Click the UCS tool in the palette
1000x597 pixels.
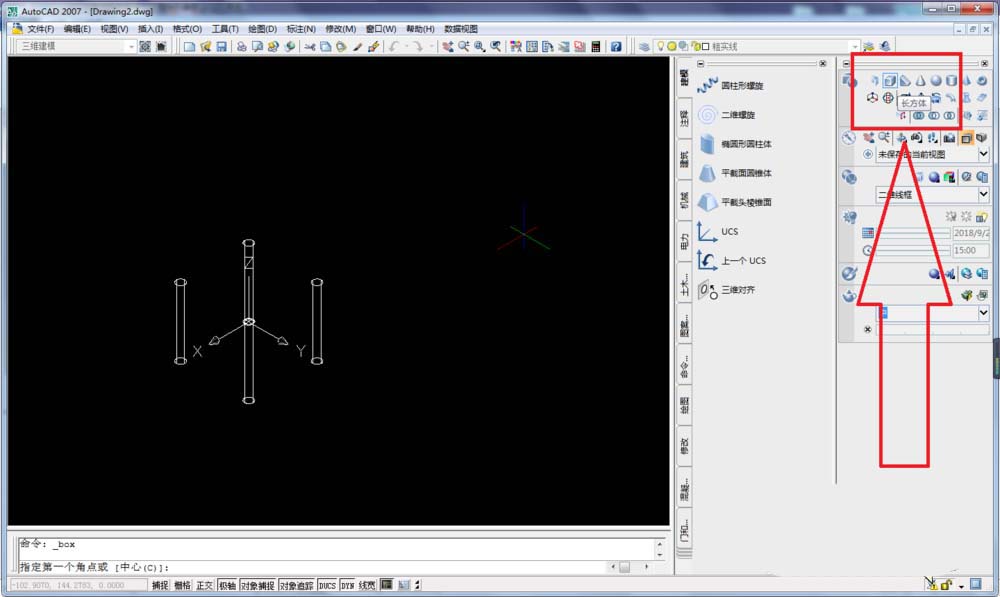pos(706,231)
